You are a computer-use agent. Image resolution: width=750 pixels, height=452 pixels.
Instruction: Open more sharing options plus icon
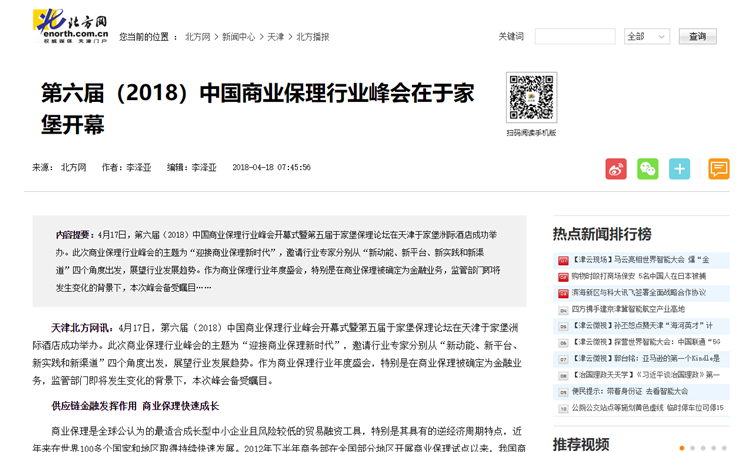click(x=680, y=169)
